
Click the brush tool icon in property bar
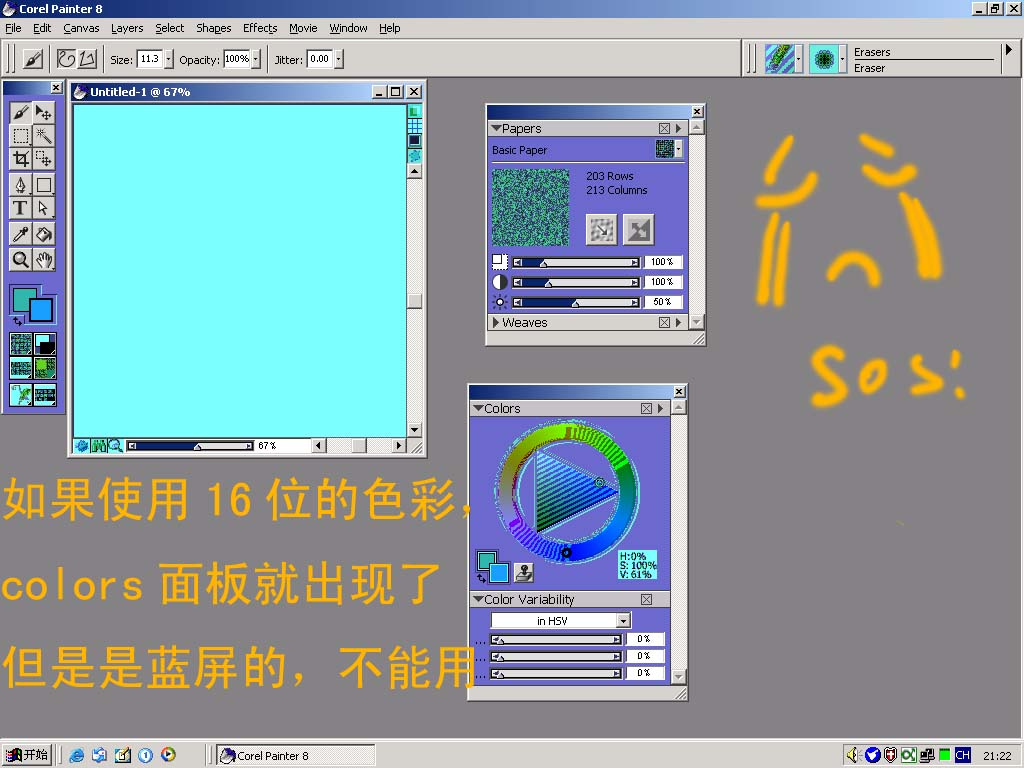coord(33,59)
